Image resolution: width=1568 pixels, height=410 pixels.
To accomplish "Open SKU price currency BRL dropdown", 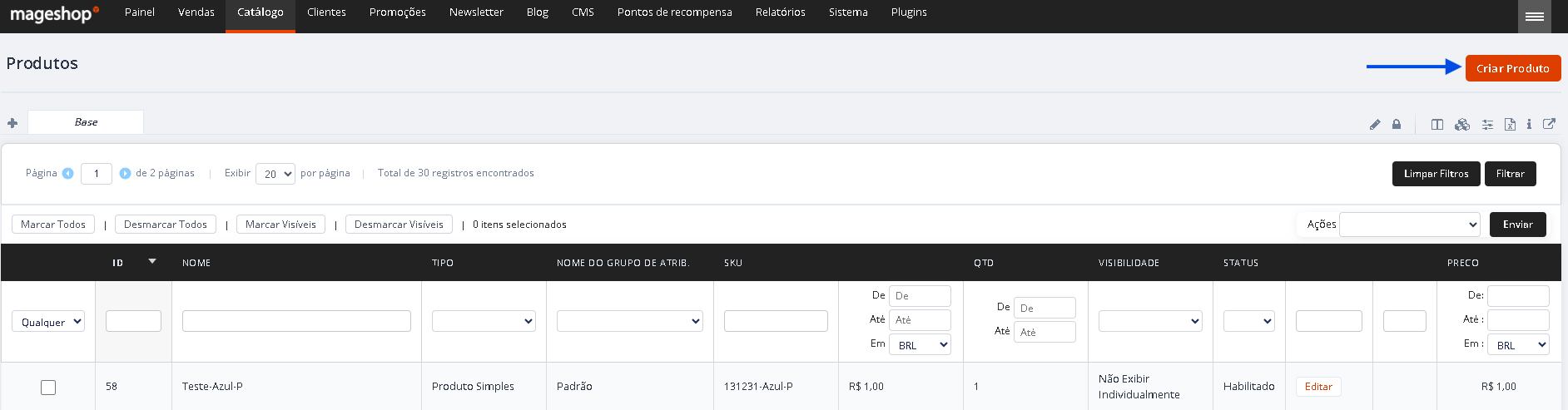I will coord(920,344).
